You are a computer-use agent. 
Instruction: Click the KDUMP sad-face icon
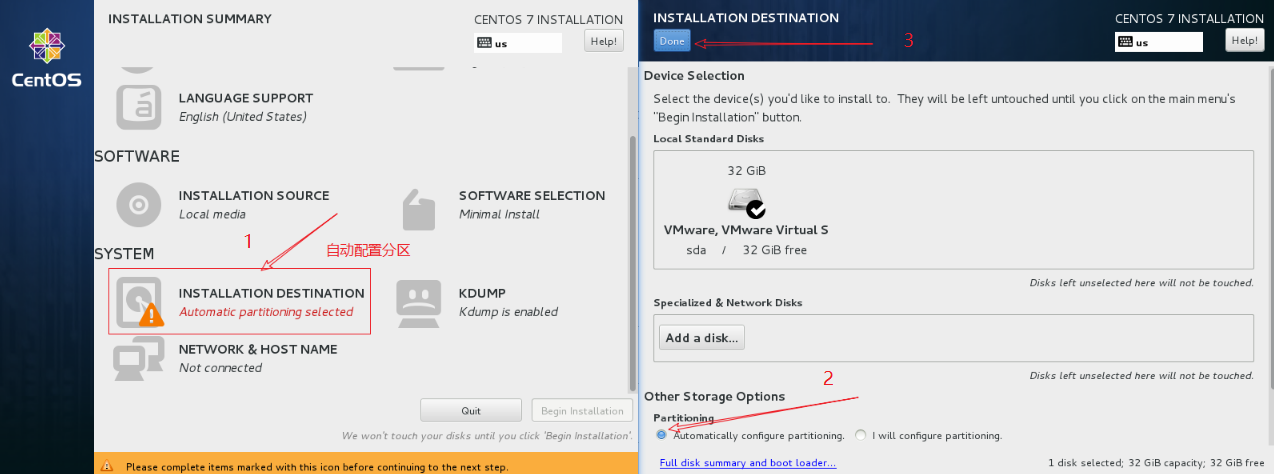(419, 302)
